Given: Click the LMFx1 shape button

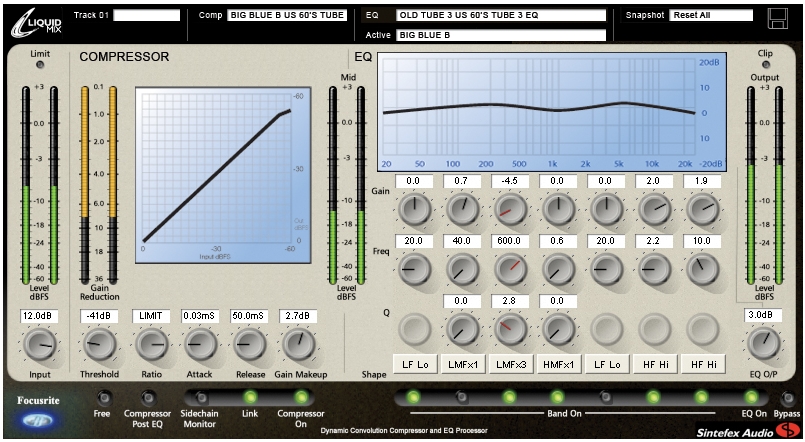Looking at the screenshot, I should tap(463, 364).
